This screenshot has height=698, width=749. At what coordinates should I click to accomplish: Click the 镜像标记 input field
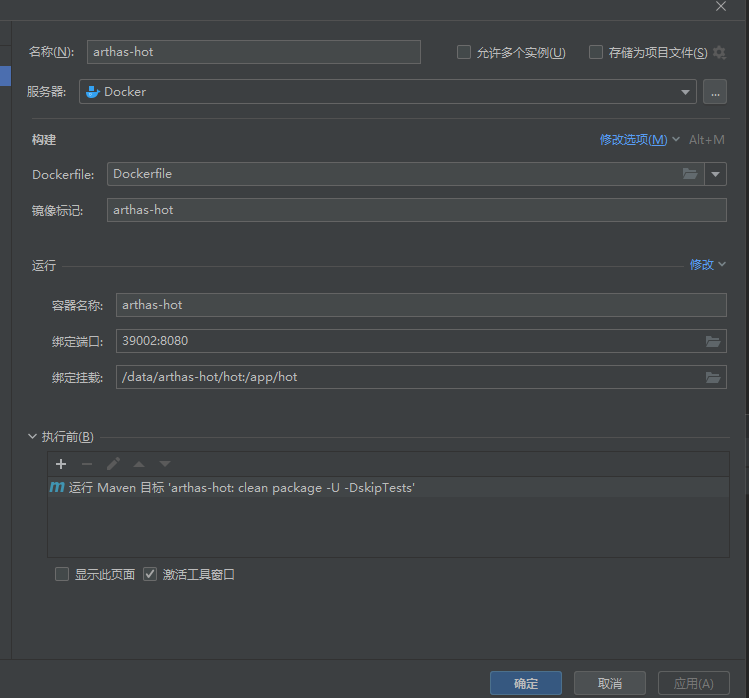pyautogui.click(x=417, y=210)
